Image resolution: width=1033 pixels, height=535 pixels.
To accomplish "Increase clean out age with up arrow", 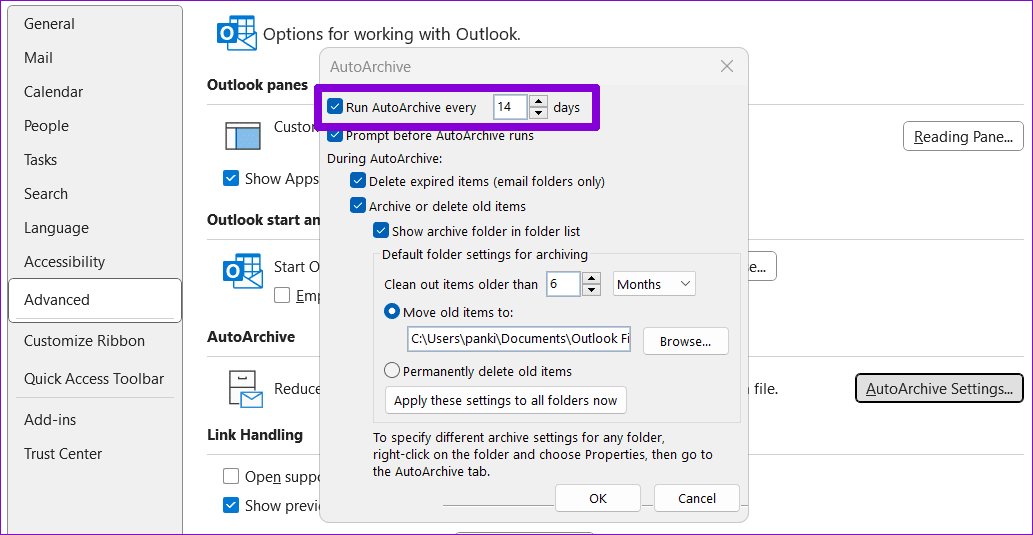I will (592, 278).
